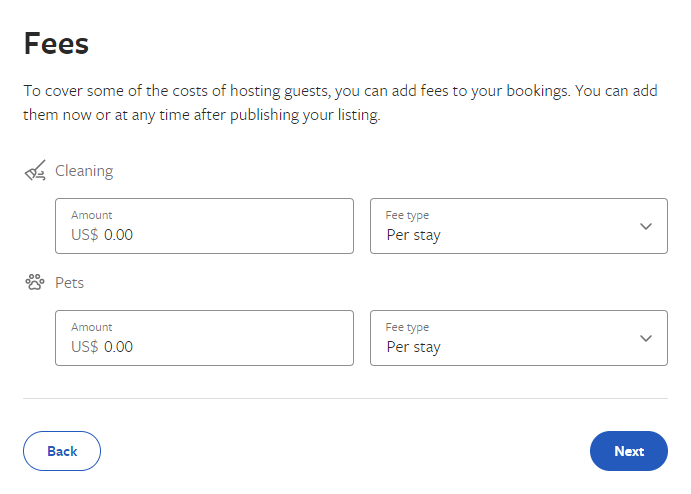Click the Pets paw print icon
Viewport: 691px width, 494px height.
point(35,282)
